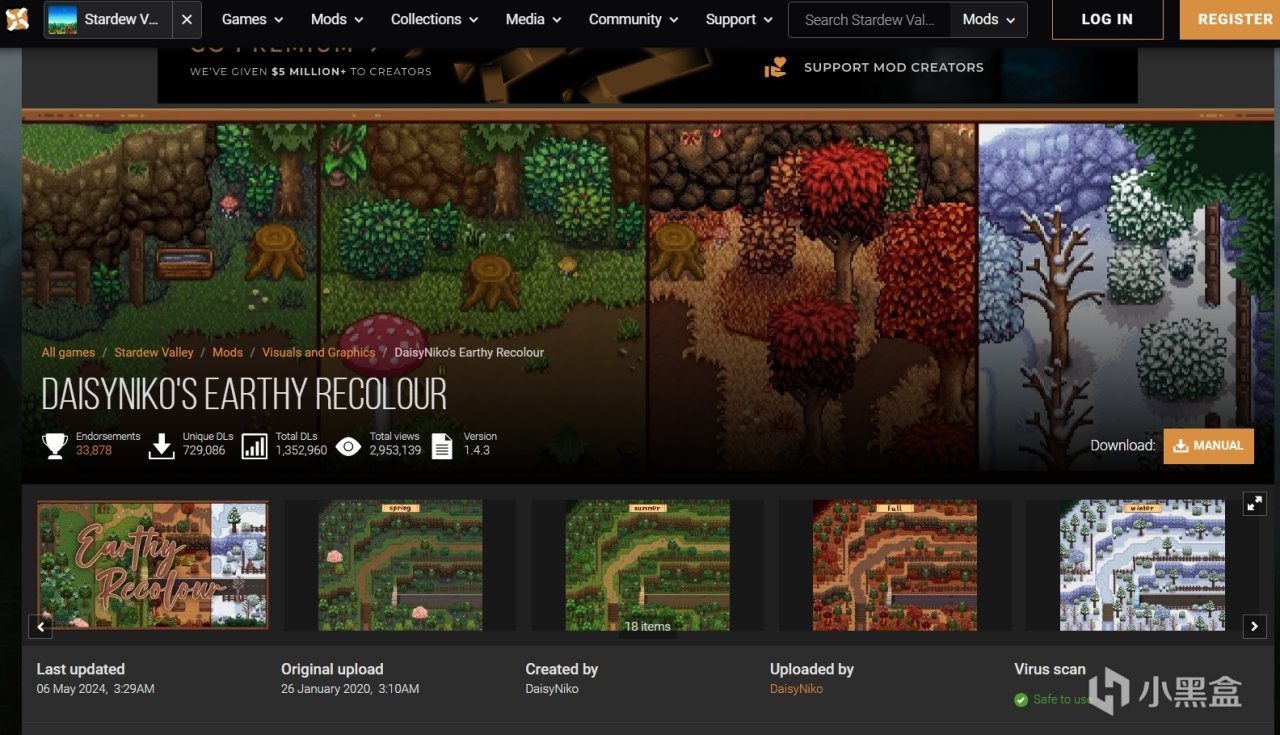This screenshot has width=1280, height=735.
Task: Focus the Search Stardew Valley field
Action: [x=870, y=19]
